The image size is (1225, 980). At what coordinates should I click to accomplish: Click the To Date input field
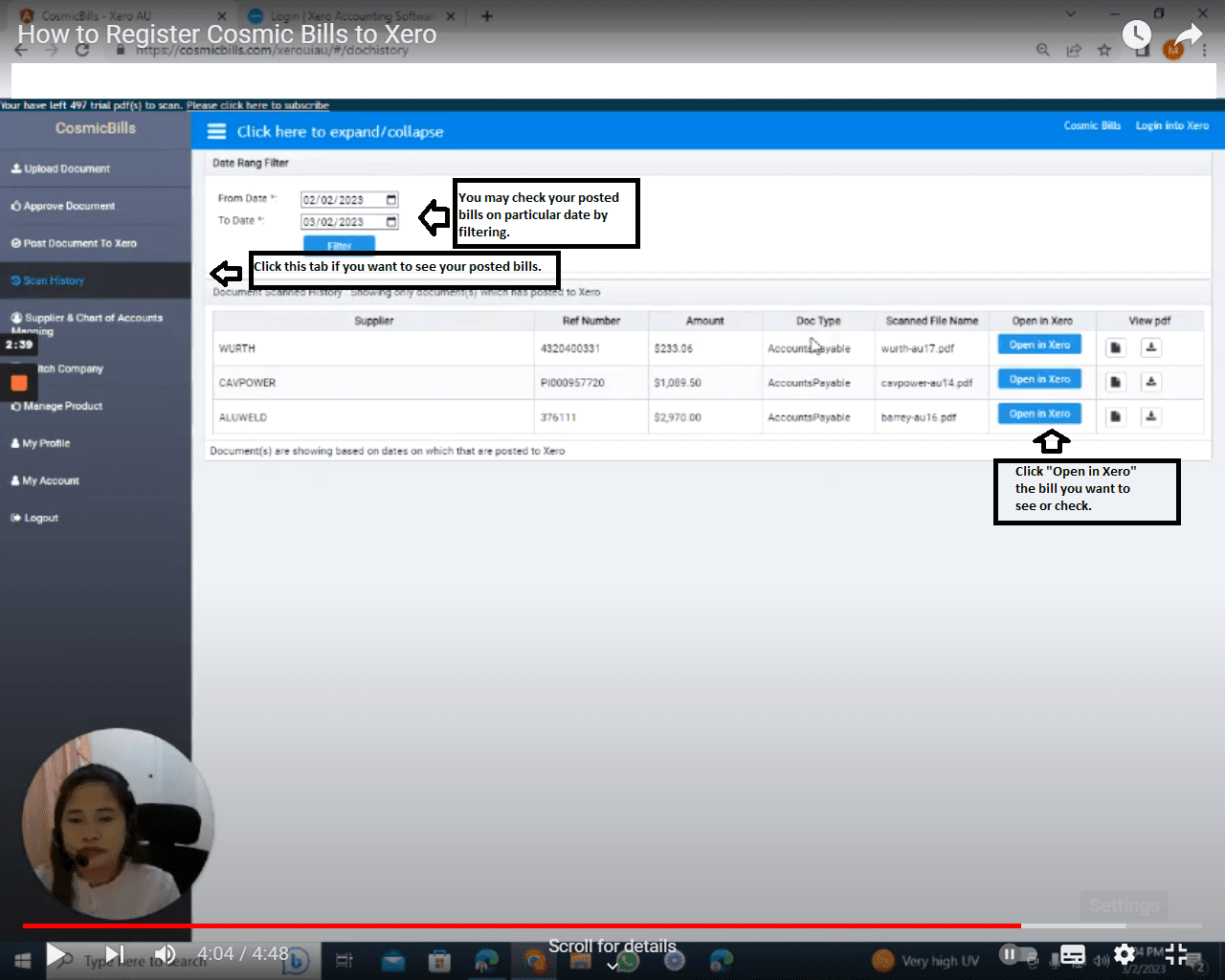coord(349,222)
